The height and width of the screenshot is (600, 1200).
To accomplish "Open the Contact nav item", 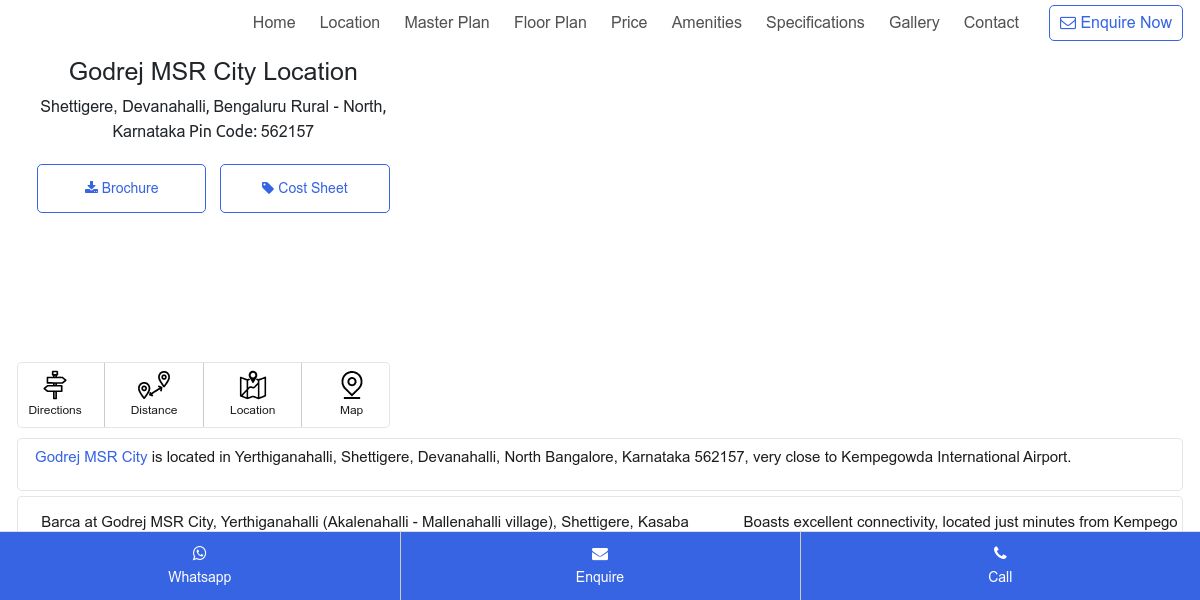I will pyautogui.click(x=991, y=22).
